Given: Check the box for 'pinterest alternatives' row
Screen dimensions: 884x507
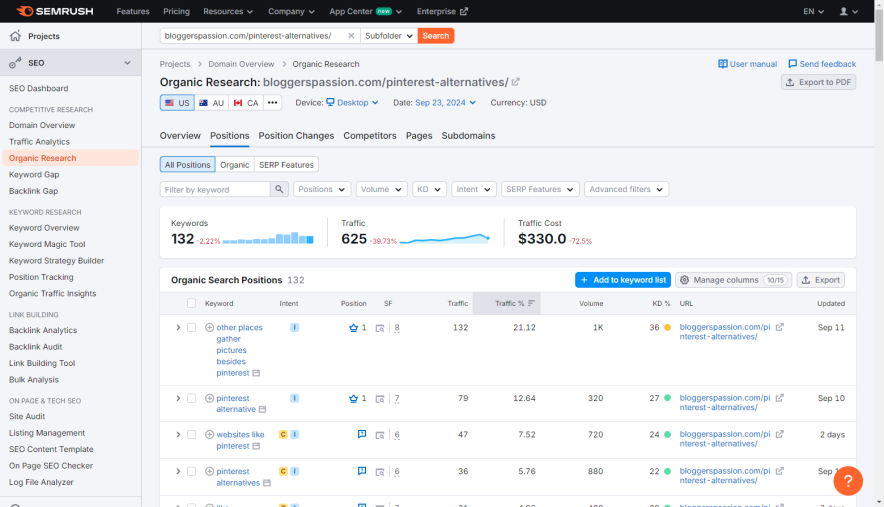Looking at the screenshot, I should 192,471.
